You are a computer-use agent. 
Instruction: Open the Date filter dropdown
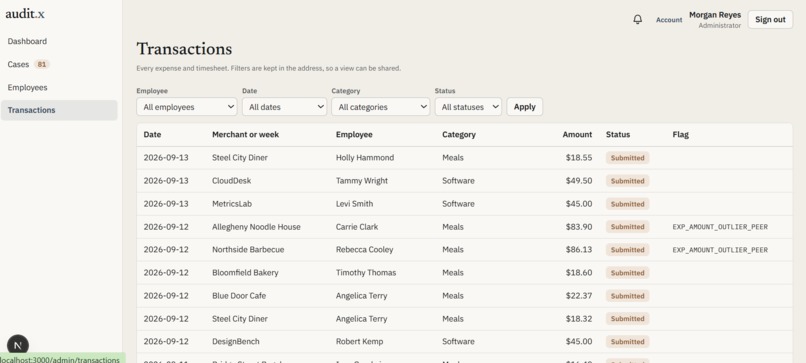pos(284,107)
